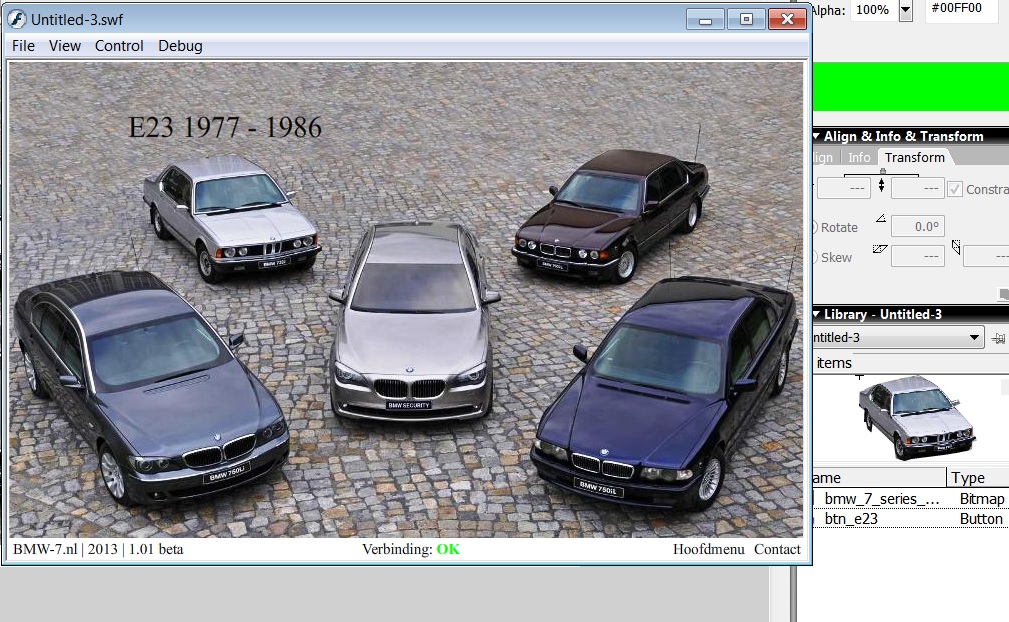Click the horizontal skew value field
Screen dimensions: 1009x622
tap(918, 256)
